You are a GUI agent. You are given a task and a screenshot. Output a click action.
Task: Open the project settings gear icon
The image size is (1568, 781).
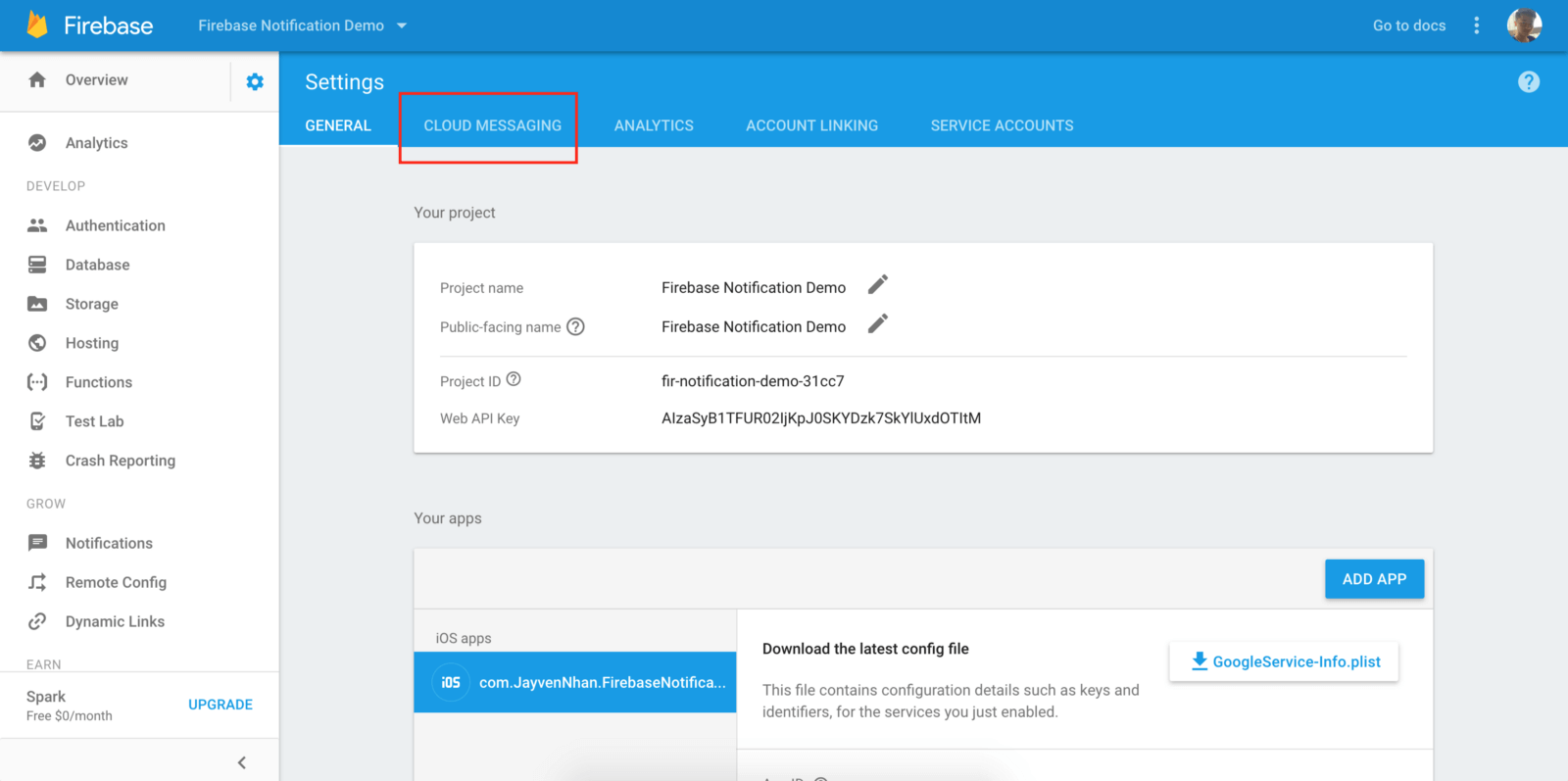tap(255, 81)
